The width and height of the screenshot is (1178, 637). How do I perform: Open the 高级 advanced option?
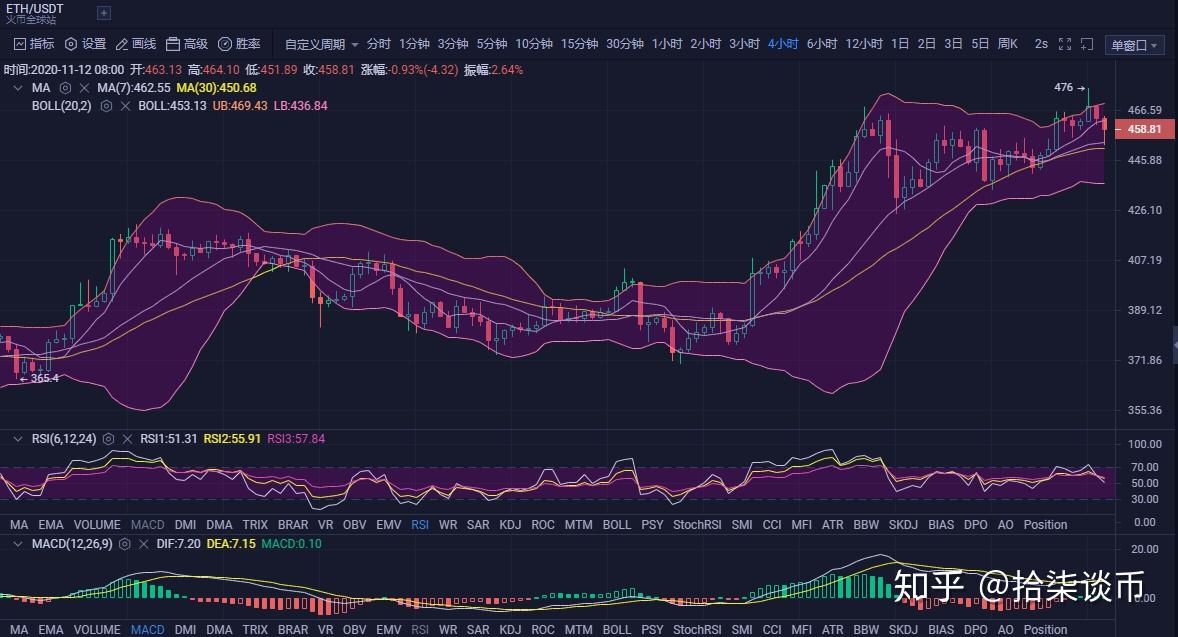(187, 44)
